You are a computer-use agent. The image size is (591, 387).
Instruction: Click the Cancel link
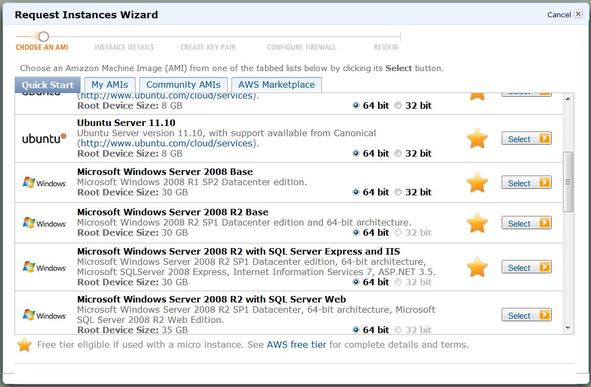click(x=559, y=15)
